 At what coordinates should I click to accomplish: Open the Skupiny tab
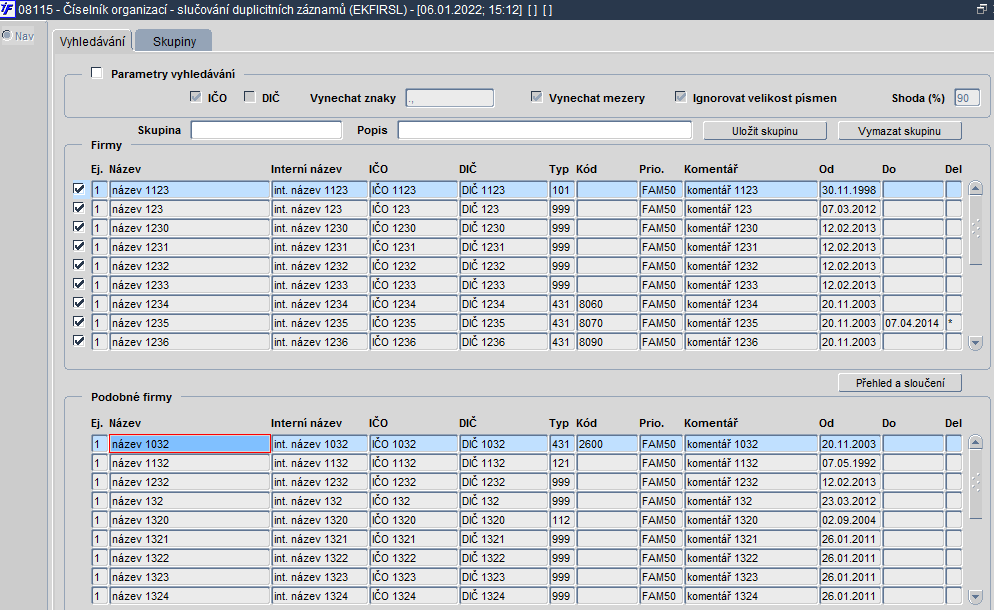click(x=174, y=41)
